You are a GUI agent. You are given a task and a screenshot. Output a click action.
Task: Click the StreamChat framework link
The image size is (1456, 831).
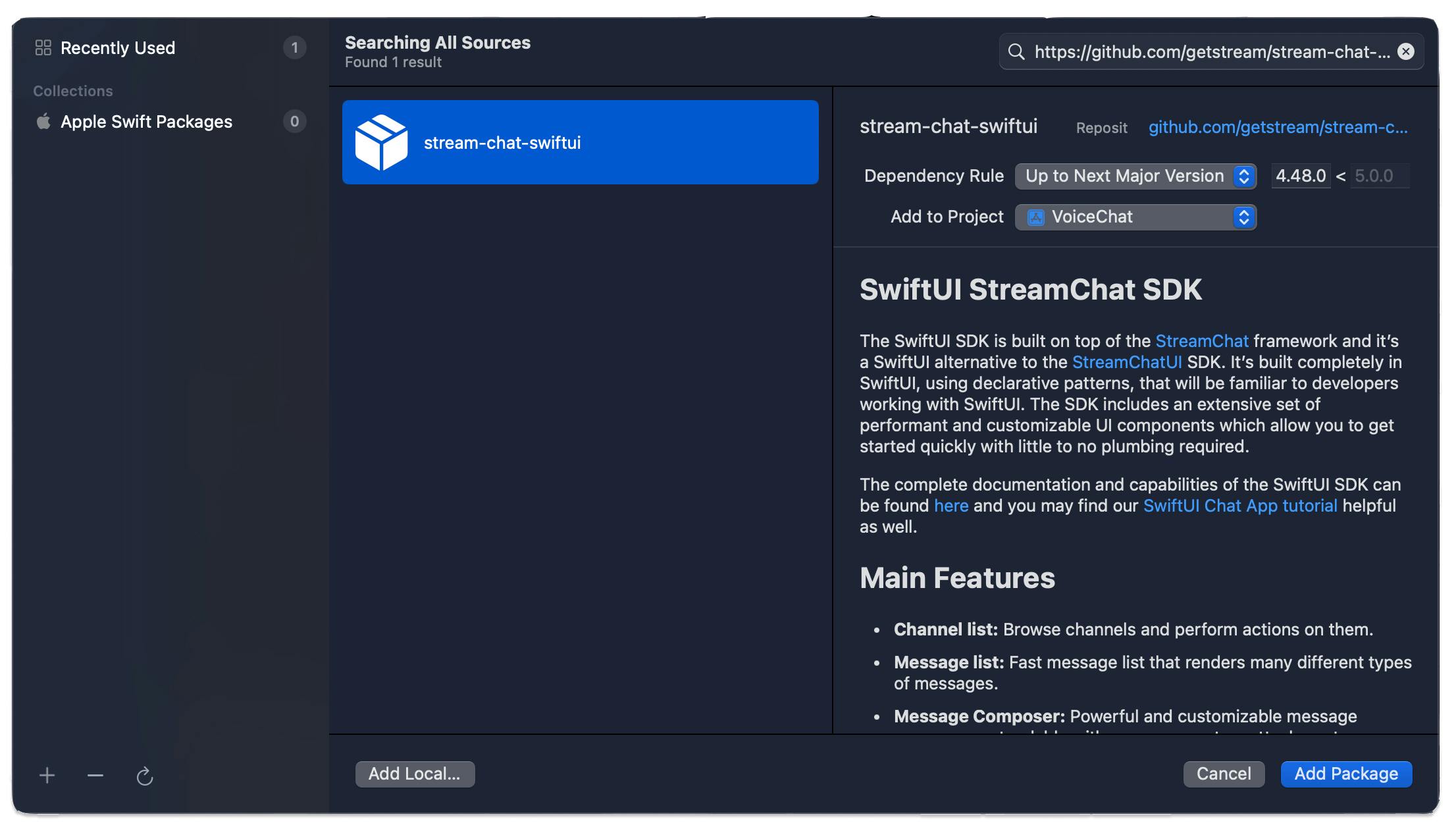coord(1202,339)
